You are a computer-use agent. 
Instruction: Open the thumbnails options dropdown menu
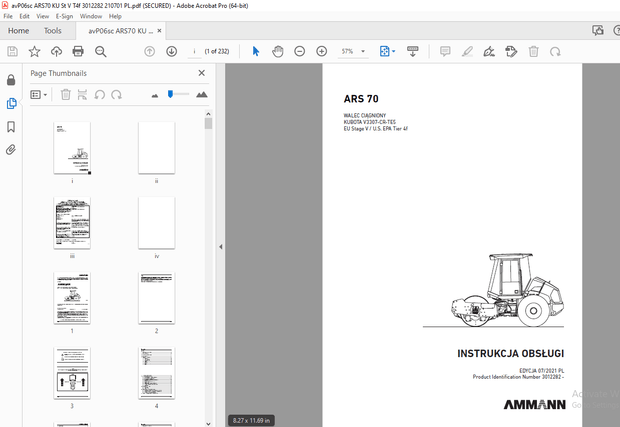pos(39,94)
